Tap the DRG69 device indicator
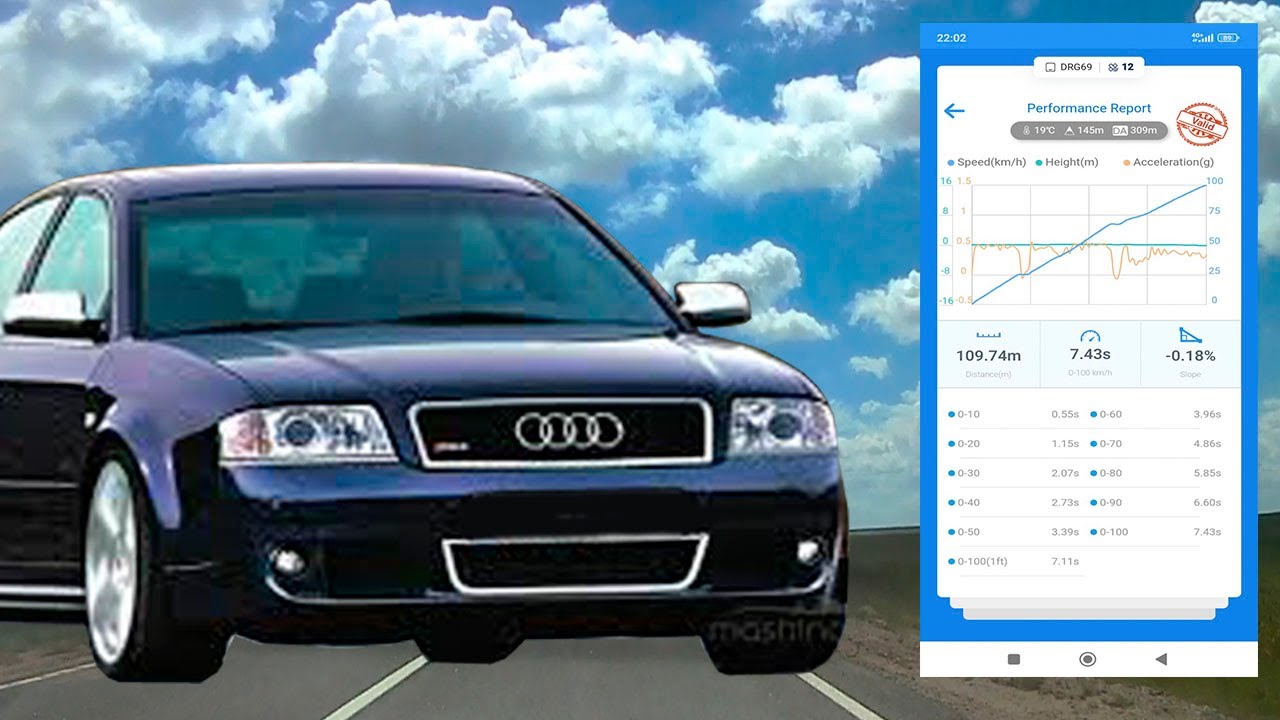The image size is (1280, 720). (x=1066, y=67)
